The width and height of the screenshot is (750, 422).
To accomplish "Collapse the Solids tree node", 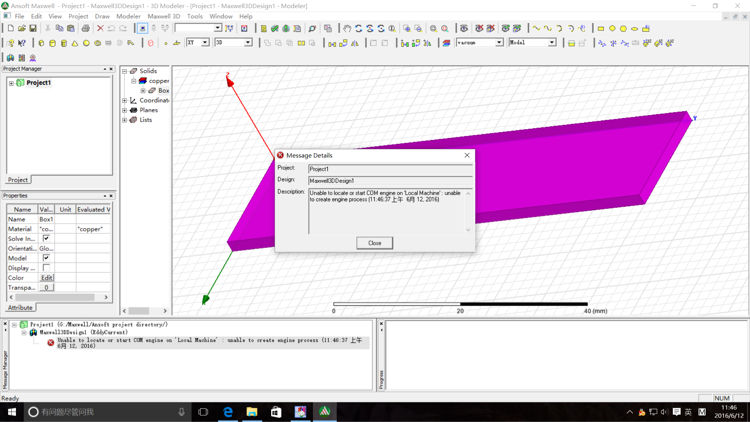I will coord(124,71).
